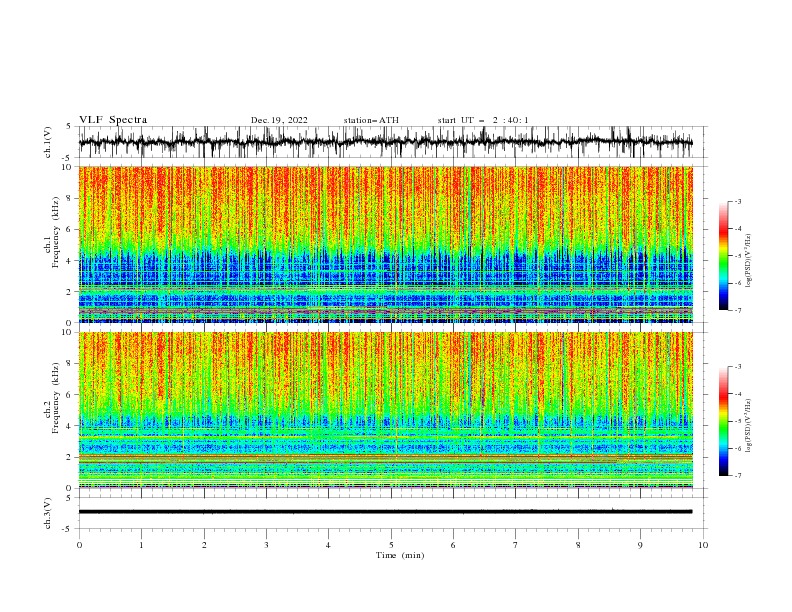
Task: Click the ch.1 voltage waveform trace
Action: (x=385, y=142)
